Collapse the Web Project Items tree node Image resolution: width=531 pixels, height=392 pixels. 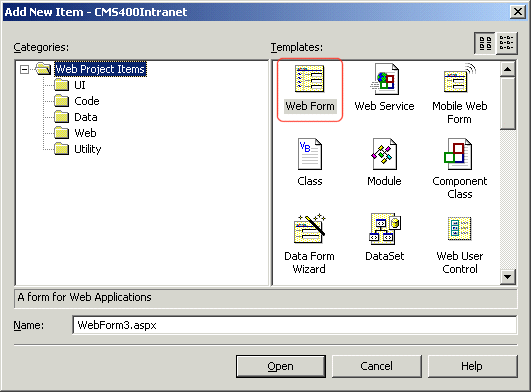tap(24, 69)
